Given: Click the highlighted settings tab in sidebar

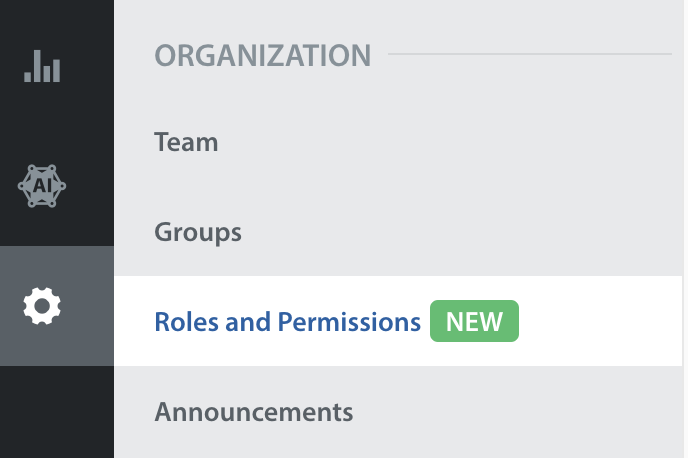Looking at the screenshot, I should click(x=57, y=306).
